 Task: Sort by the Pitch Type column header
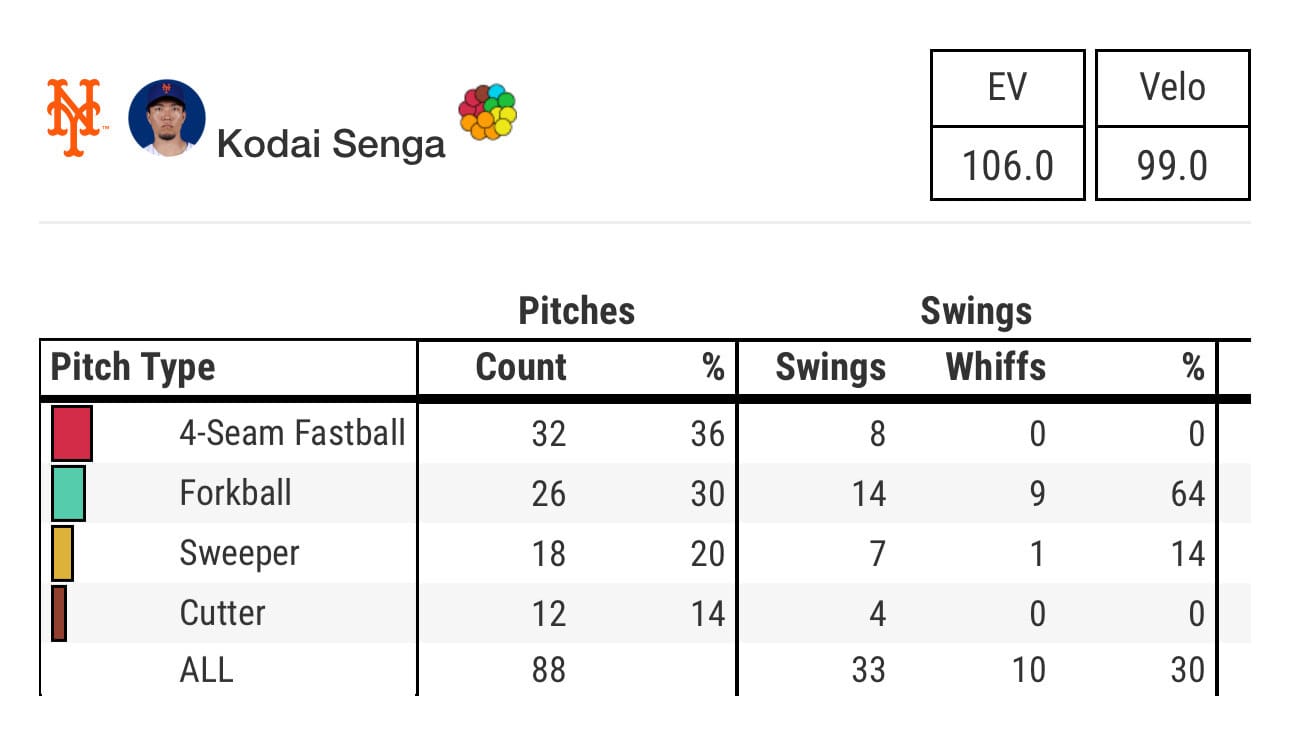point(133,367)
